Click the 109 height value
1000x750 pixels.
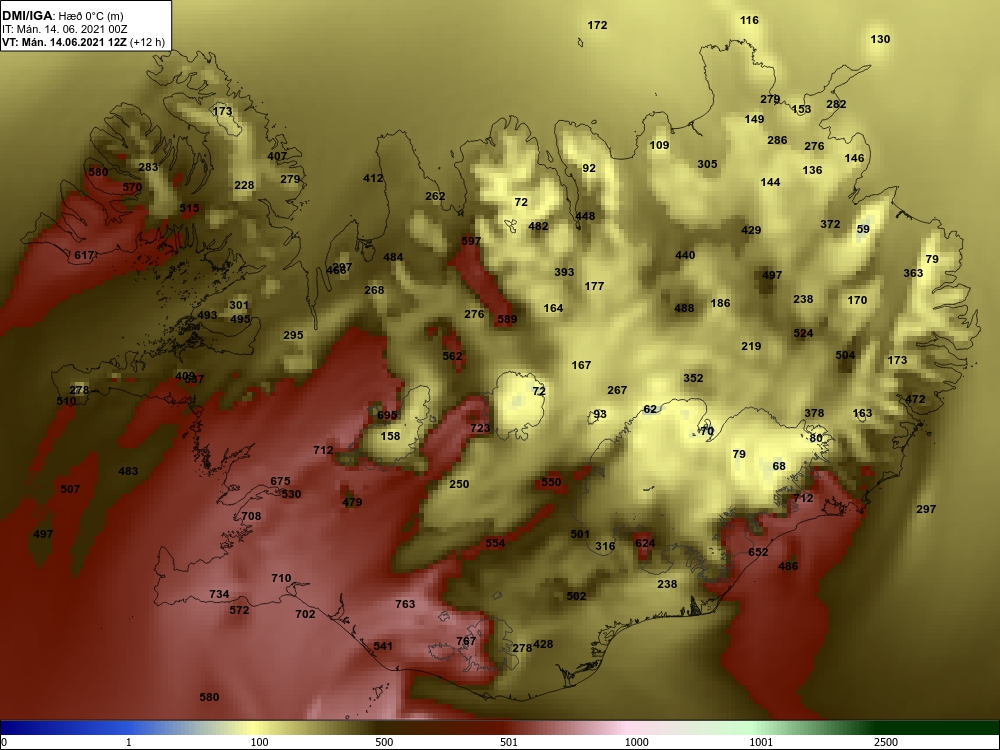click(x=659, y=145)
